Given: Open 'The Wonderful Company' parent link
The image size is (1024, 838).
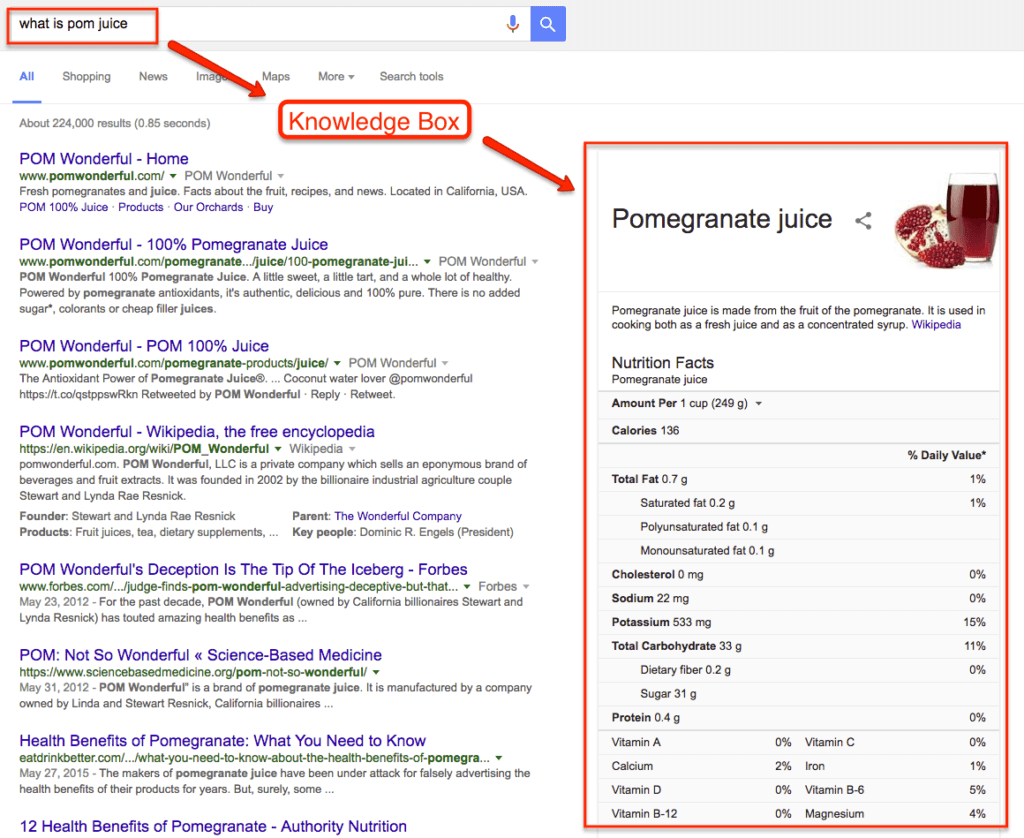Looking at the screenshot, I should coord(398,516).
